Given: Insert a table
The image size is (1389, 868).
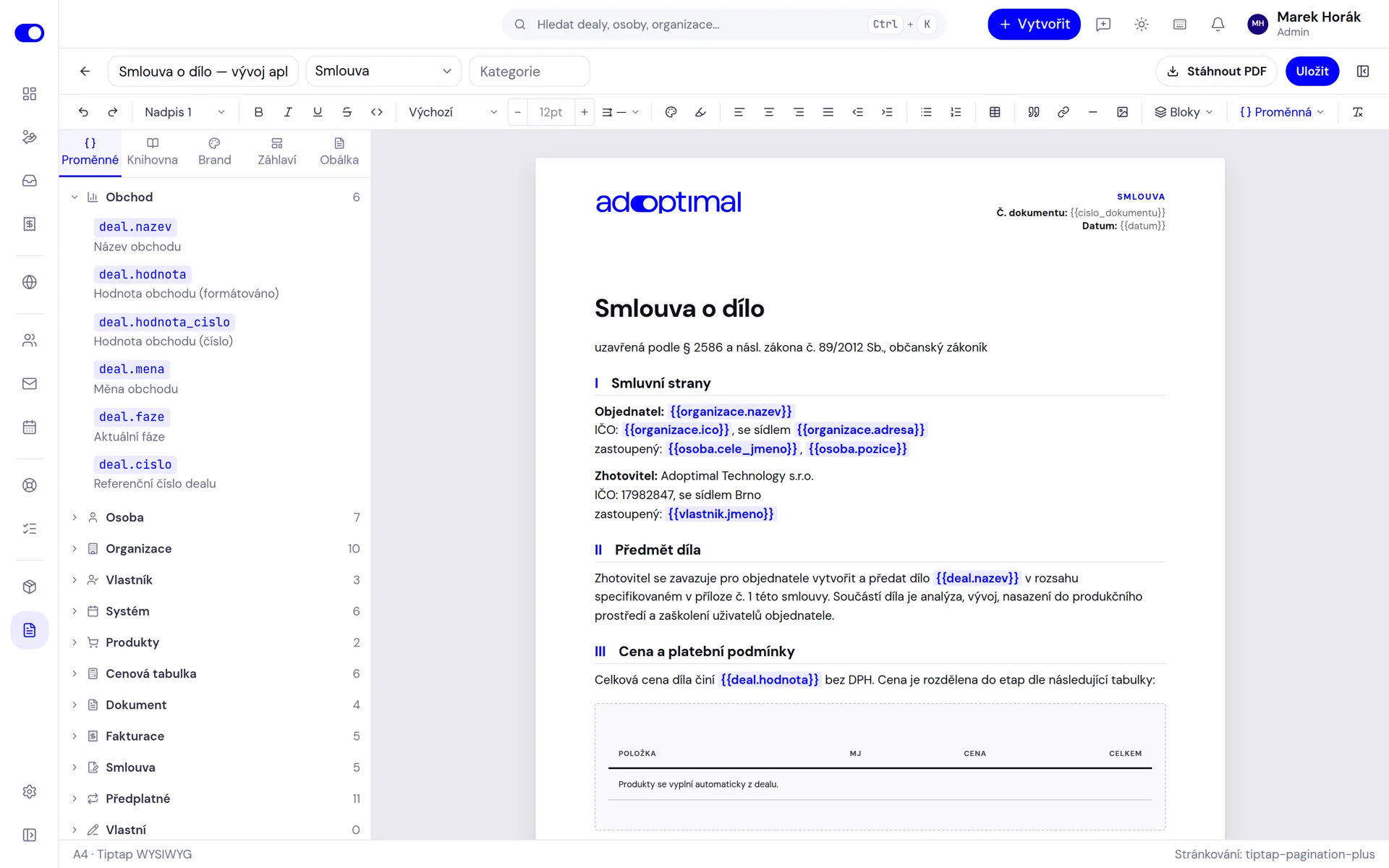Looking at the screenshot, I should [995, 112].
